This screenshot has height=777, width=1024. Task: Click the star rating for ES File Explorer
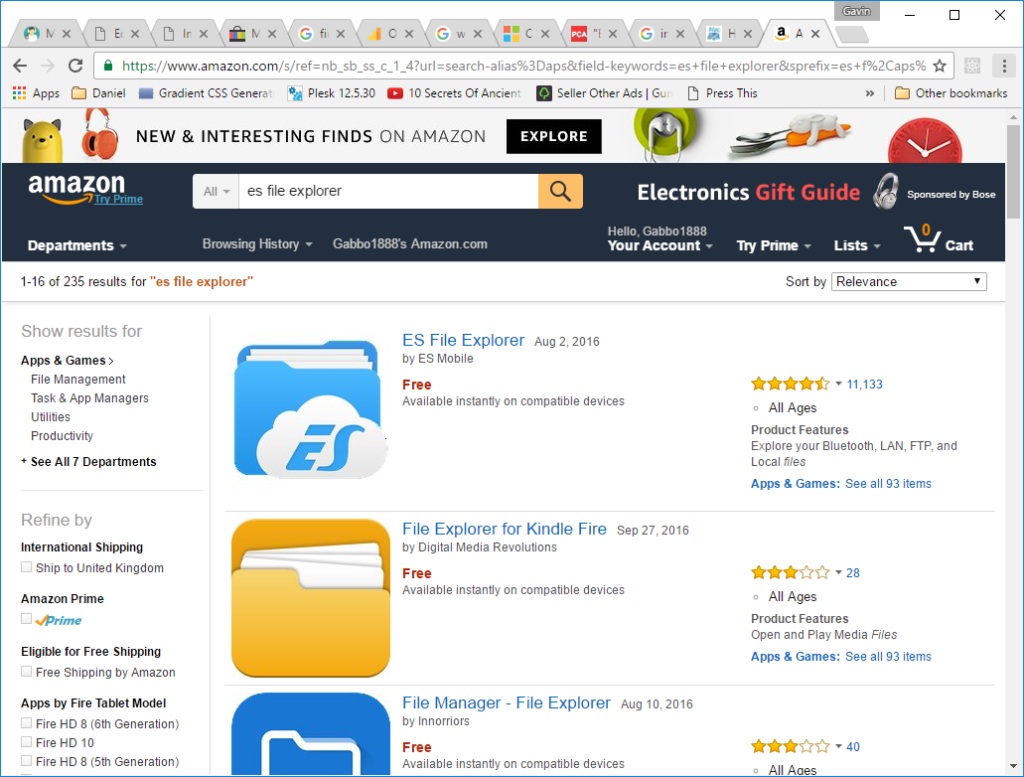pos(790,384)
